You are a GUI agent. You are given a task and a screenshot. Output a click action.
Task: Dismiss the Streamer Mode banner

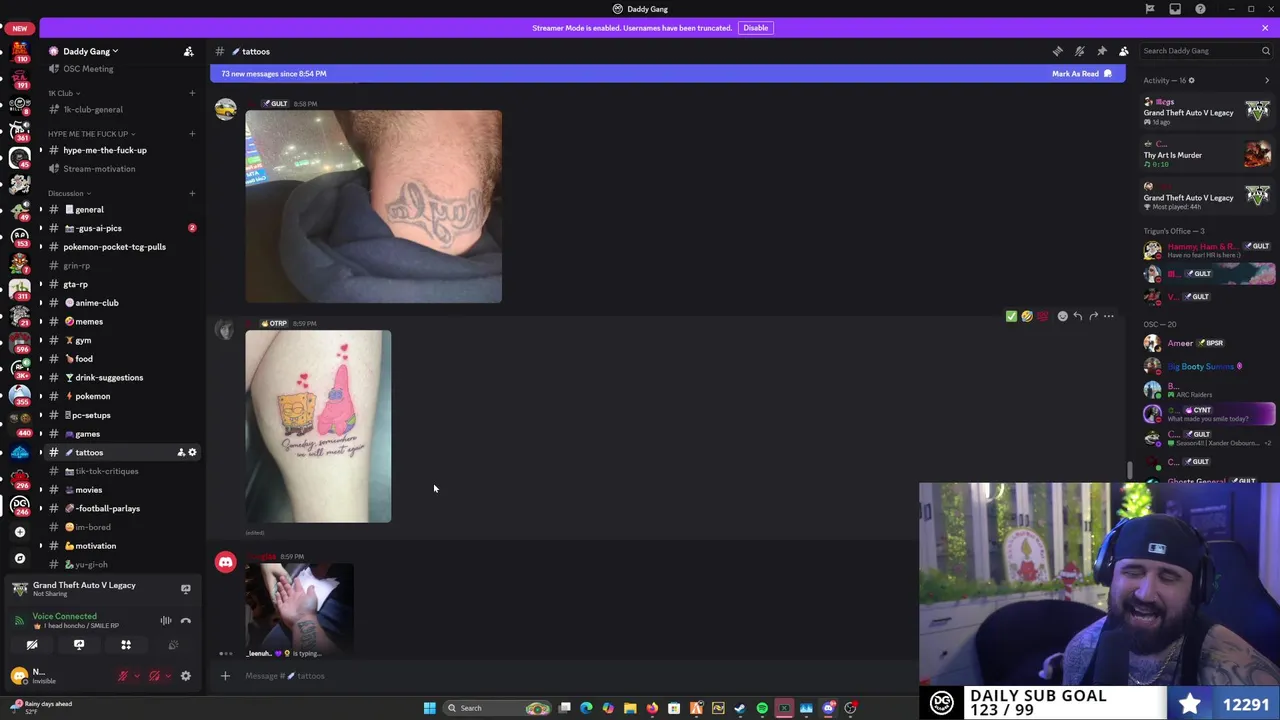pos(1265,28)
